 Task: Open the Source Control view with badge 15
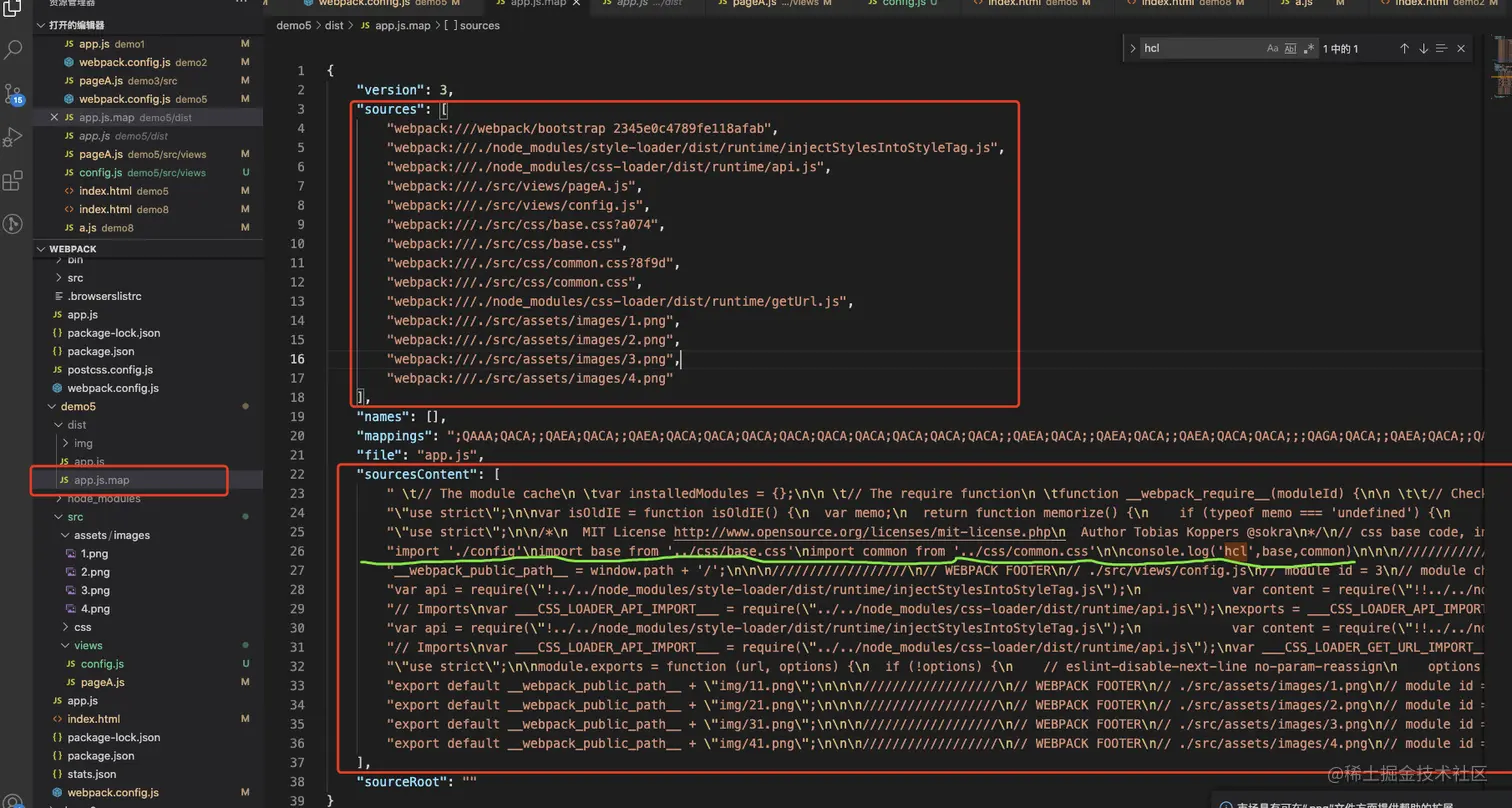point(14,94)
